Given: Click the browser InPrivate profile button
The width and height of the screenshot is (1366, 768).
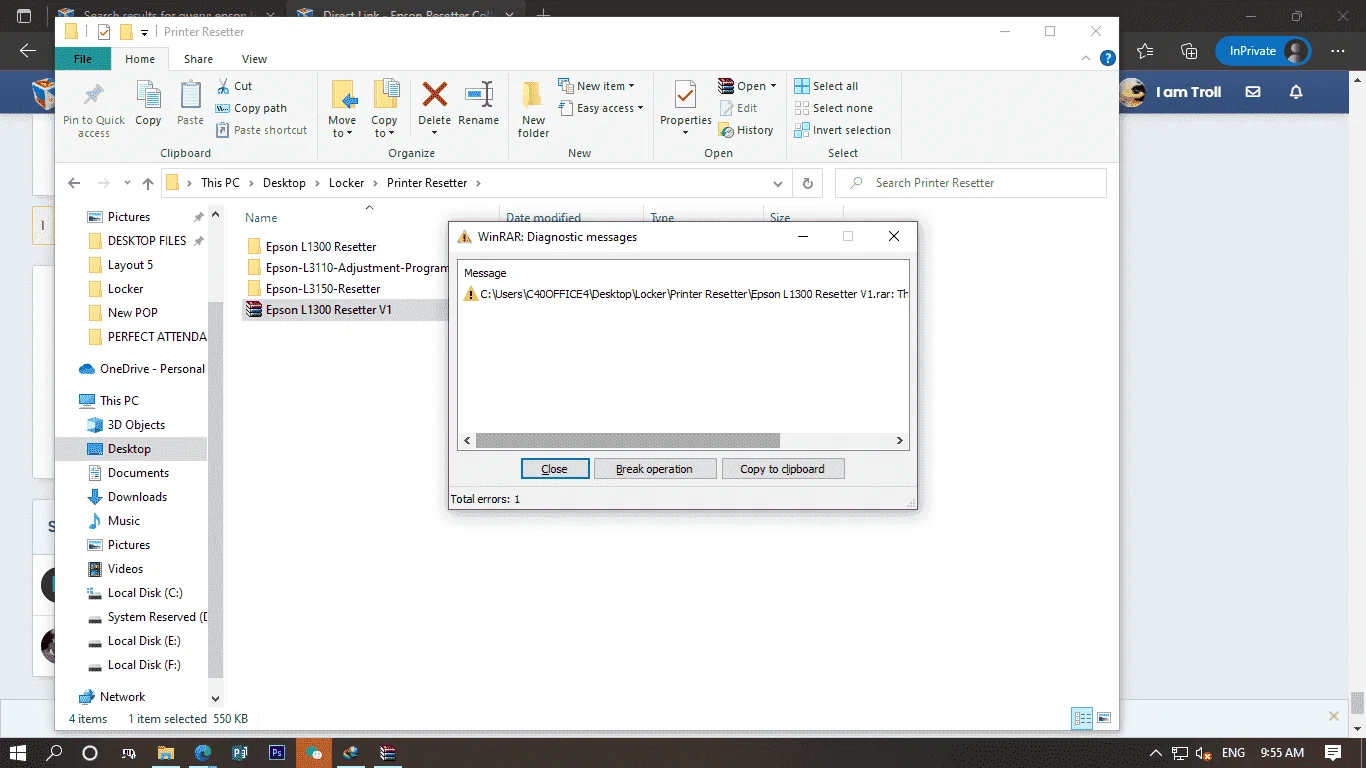Looking at the screenshot, I should 1263,51.
